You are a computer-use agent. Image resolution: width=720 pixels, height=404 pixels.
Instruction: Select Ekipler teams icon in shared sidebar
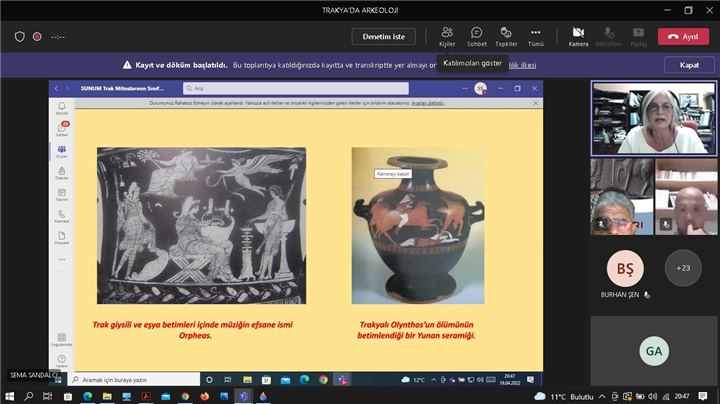[x=62, y=152]
